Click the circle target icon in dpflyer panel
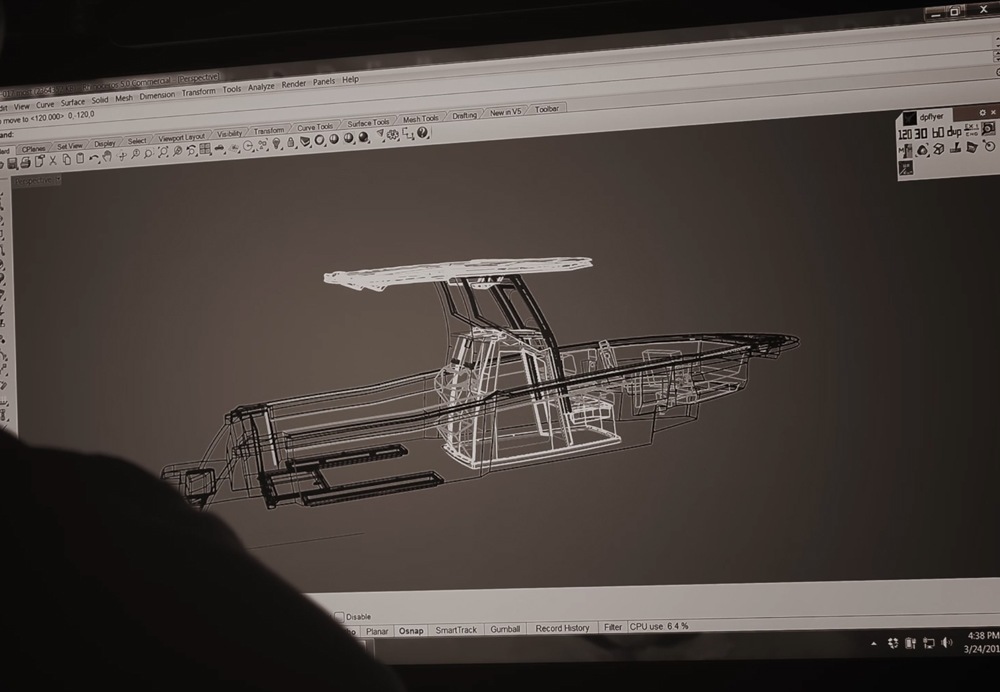 coord(989,145)
